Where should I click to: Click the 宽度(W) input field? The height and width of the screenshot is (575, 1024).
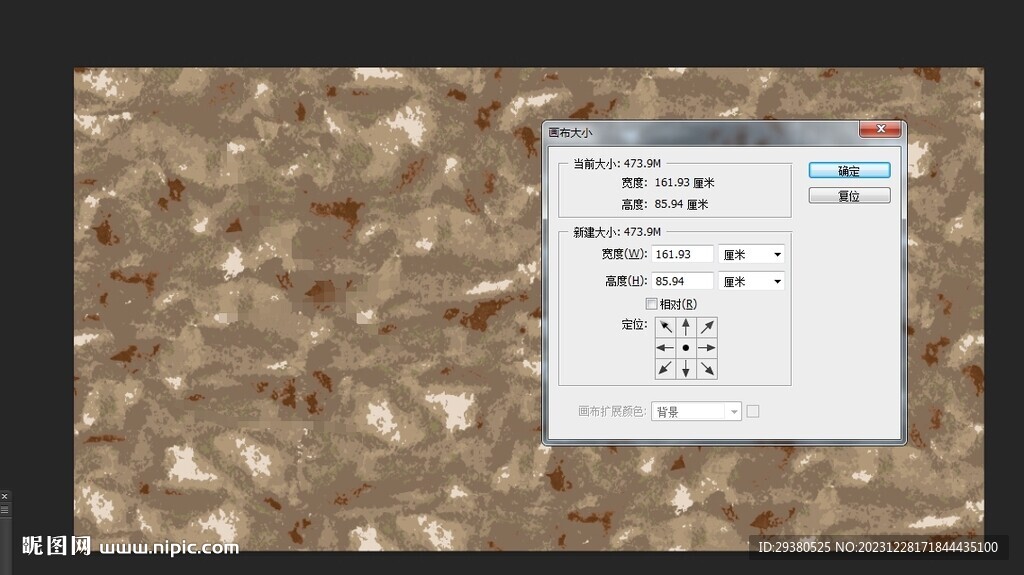point(682,254)
